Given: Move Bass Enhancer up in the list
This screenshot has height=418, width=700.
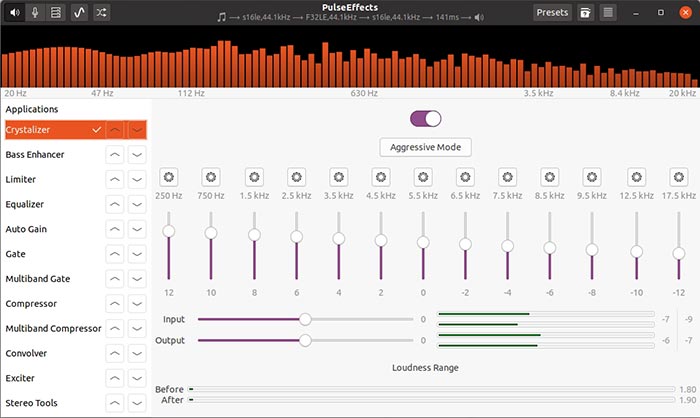Looking at the screenshot, I should [x=115, y=155].
